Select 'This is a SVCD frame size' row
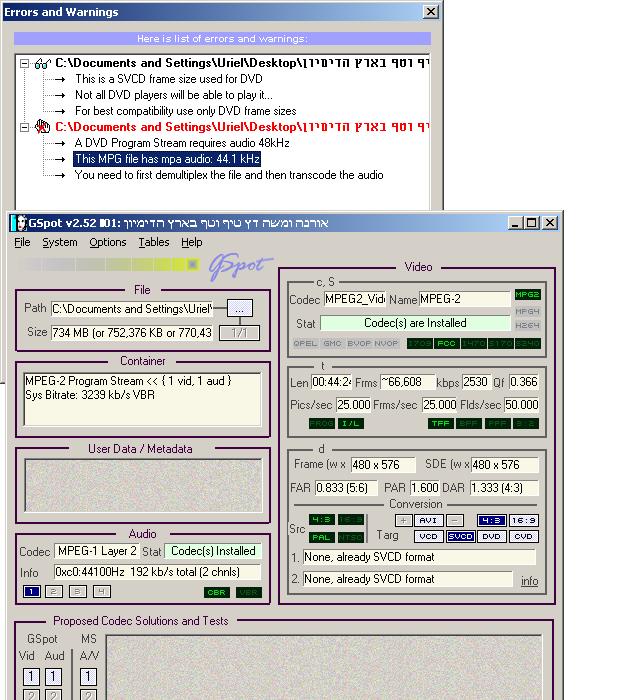634x700 pixels. tap(169, 79)
